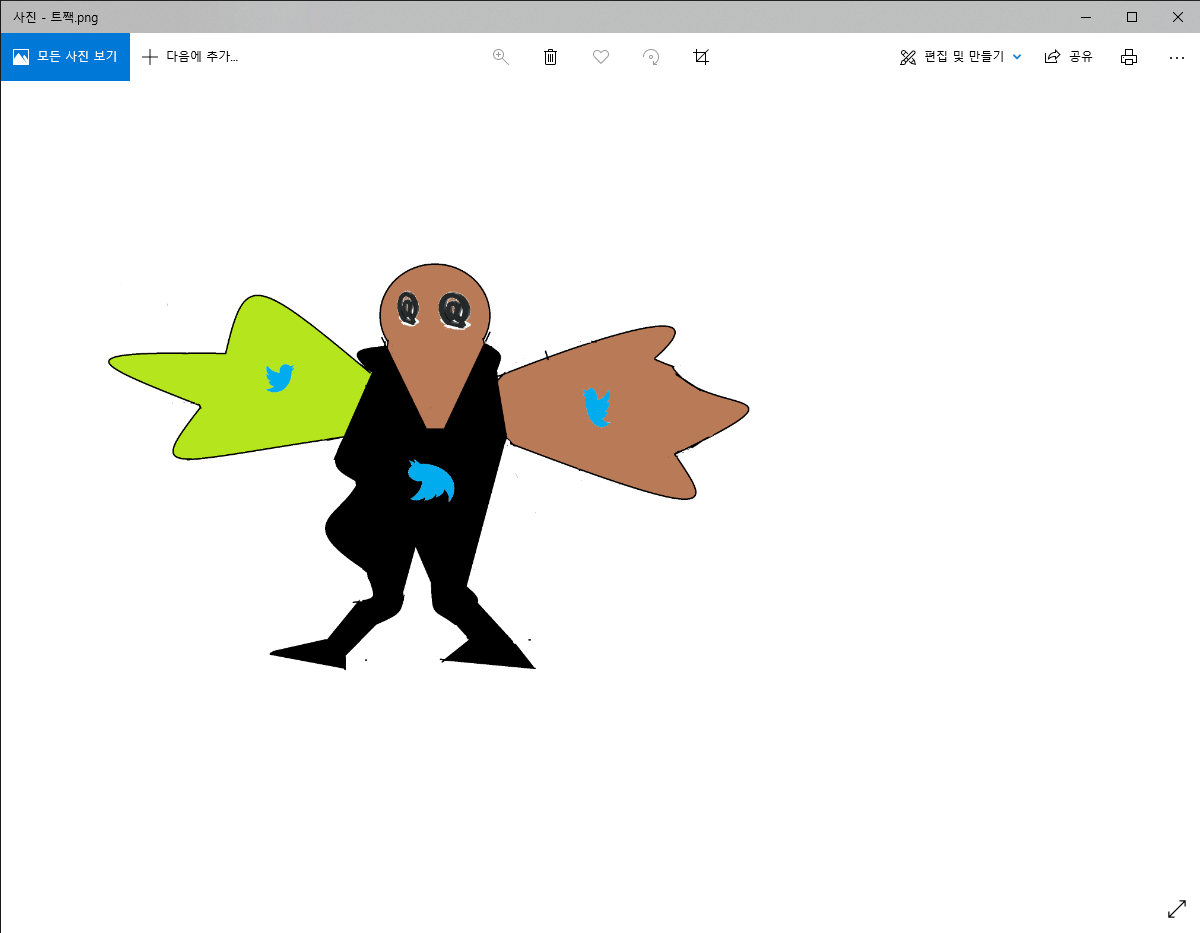Open the more options ellipsis menu
The height and width of the screenshot is (933, 1200).
(x=1177, y=57)
